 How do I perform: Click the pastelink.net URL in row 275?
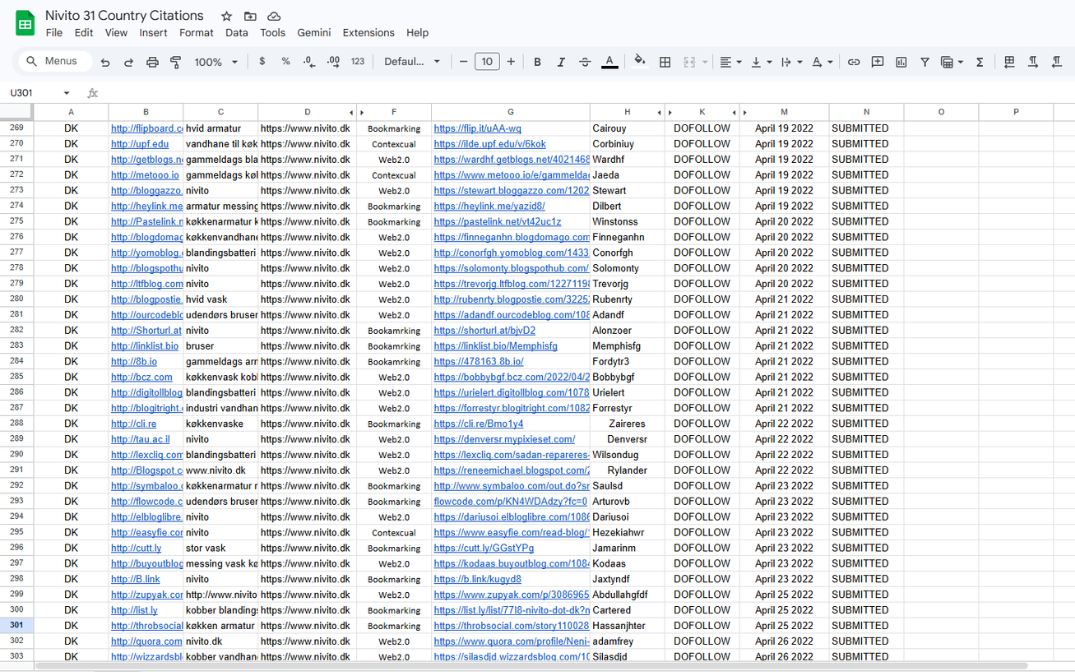click(x=497, y=222)
